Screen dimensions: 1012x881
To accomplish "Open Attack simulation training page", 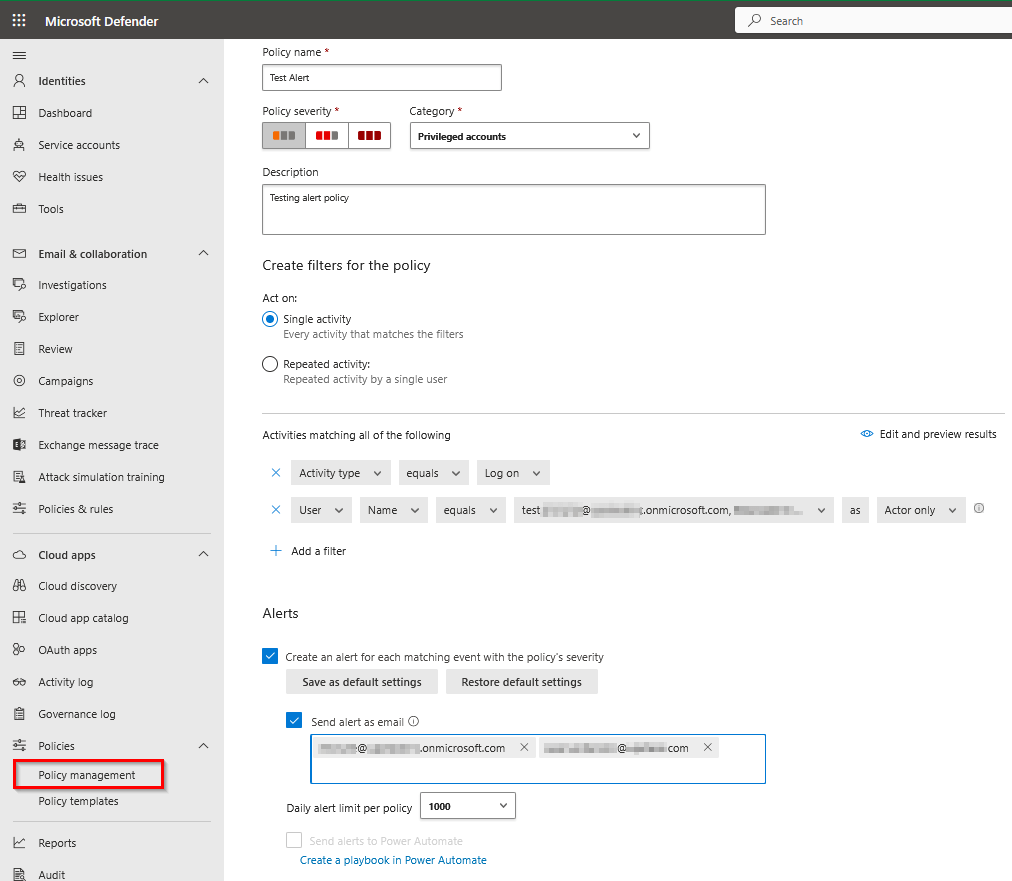I will (x=101, y=477).
